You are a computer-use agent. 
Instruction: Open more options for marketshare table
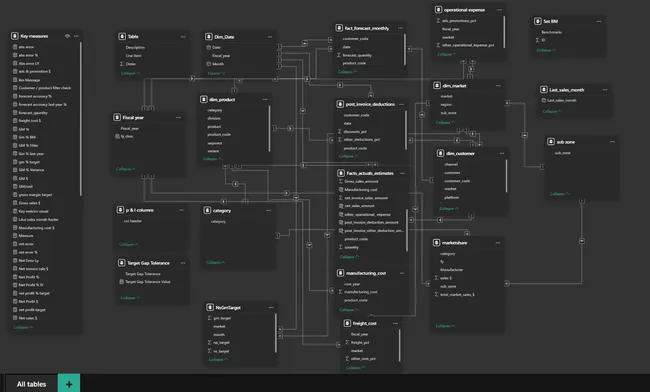point(498,243)
